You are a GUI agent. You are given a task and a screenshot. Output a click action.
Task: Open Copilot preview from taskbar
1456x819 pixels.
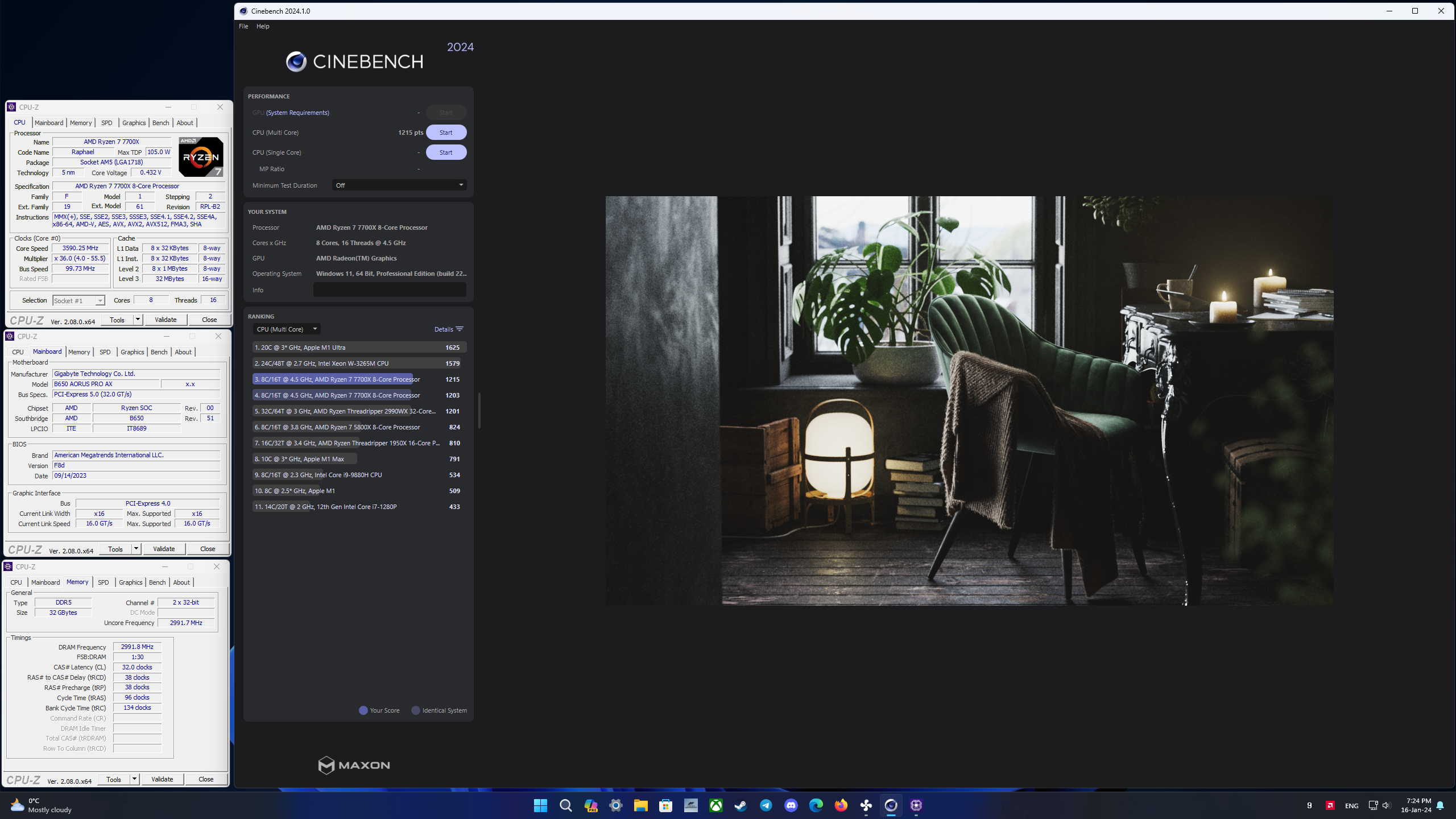[x=590, y=805]
